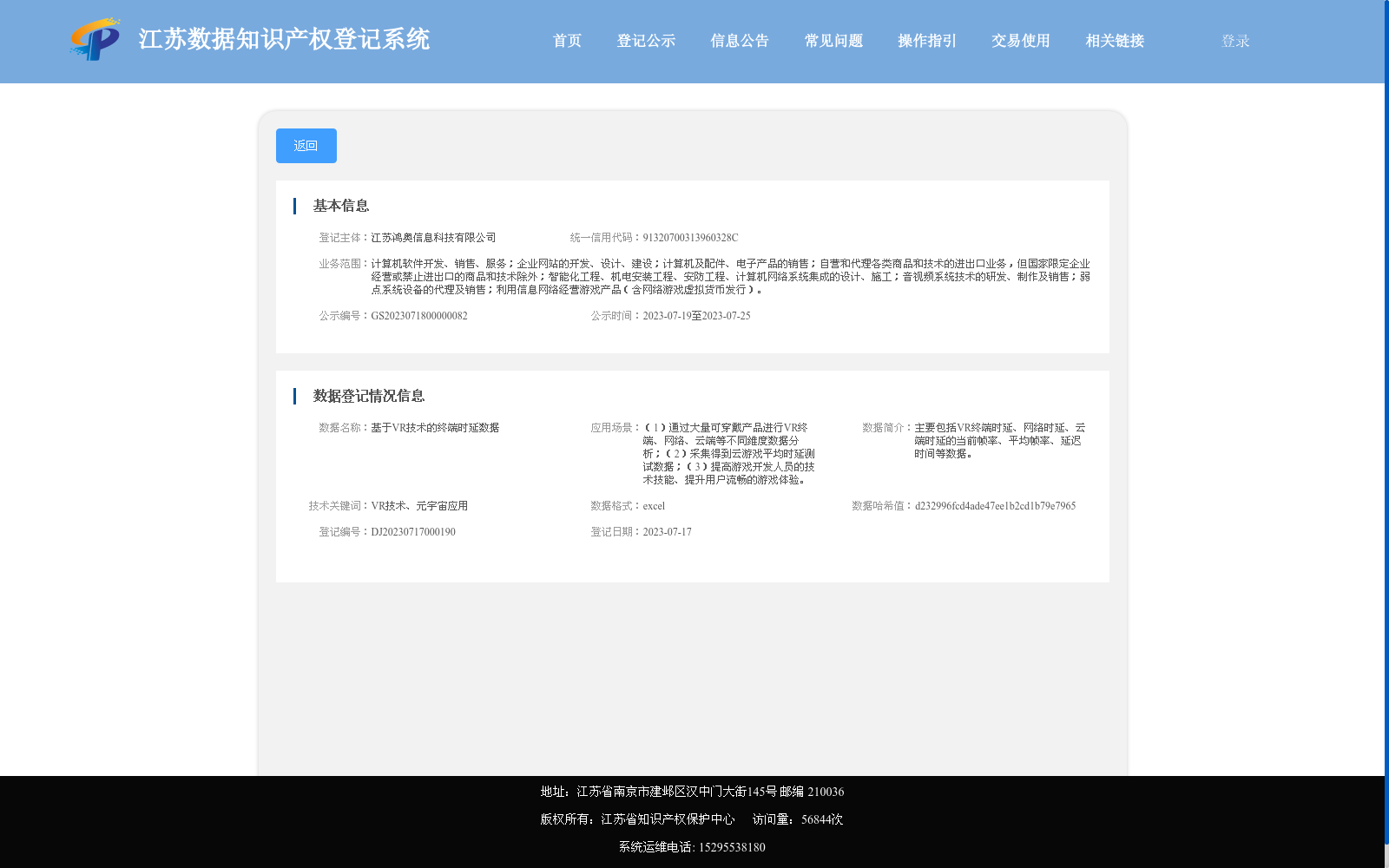Screen dimensions: 1389x868
Task: Select the data hash value d232996fcd4ade47...
Action: pos(995,506)
